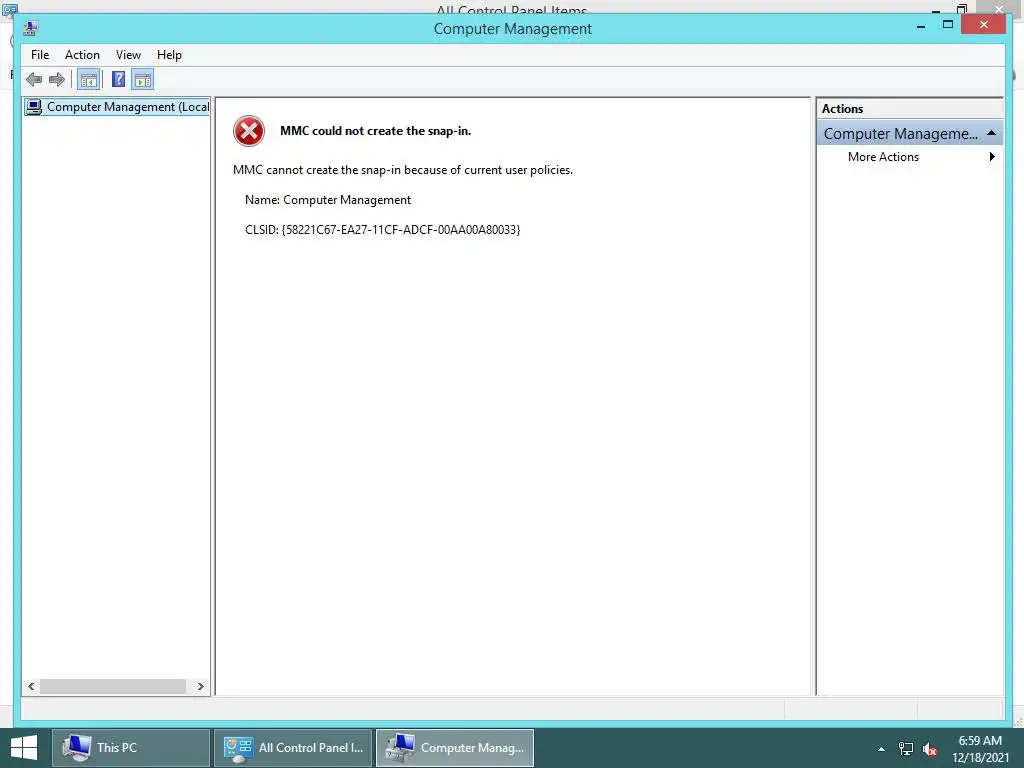This screenshot has height=768, width=1024.
Task: Switch to This PC taskbar button
Action: (x=131, y=748)
